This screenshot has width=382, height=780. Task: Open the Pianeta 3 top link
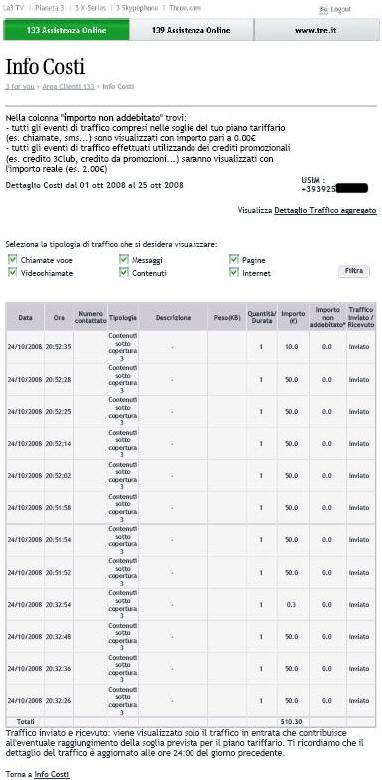(x=49, y=8)
